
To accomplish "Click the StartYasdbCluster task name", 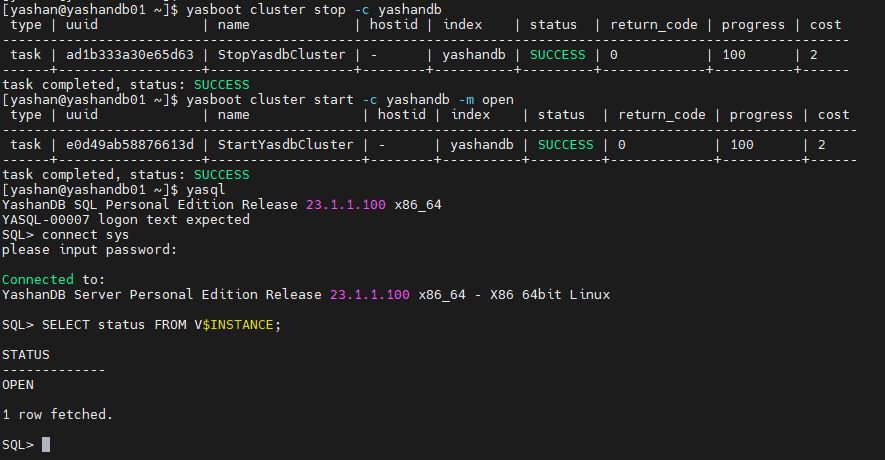I will click(289, 145).
